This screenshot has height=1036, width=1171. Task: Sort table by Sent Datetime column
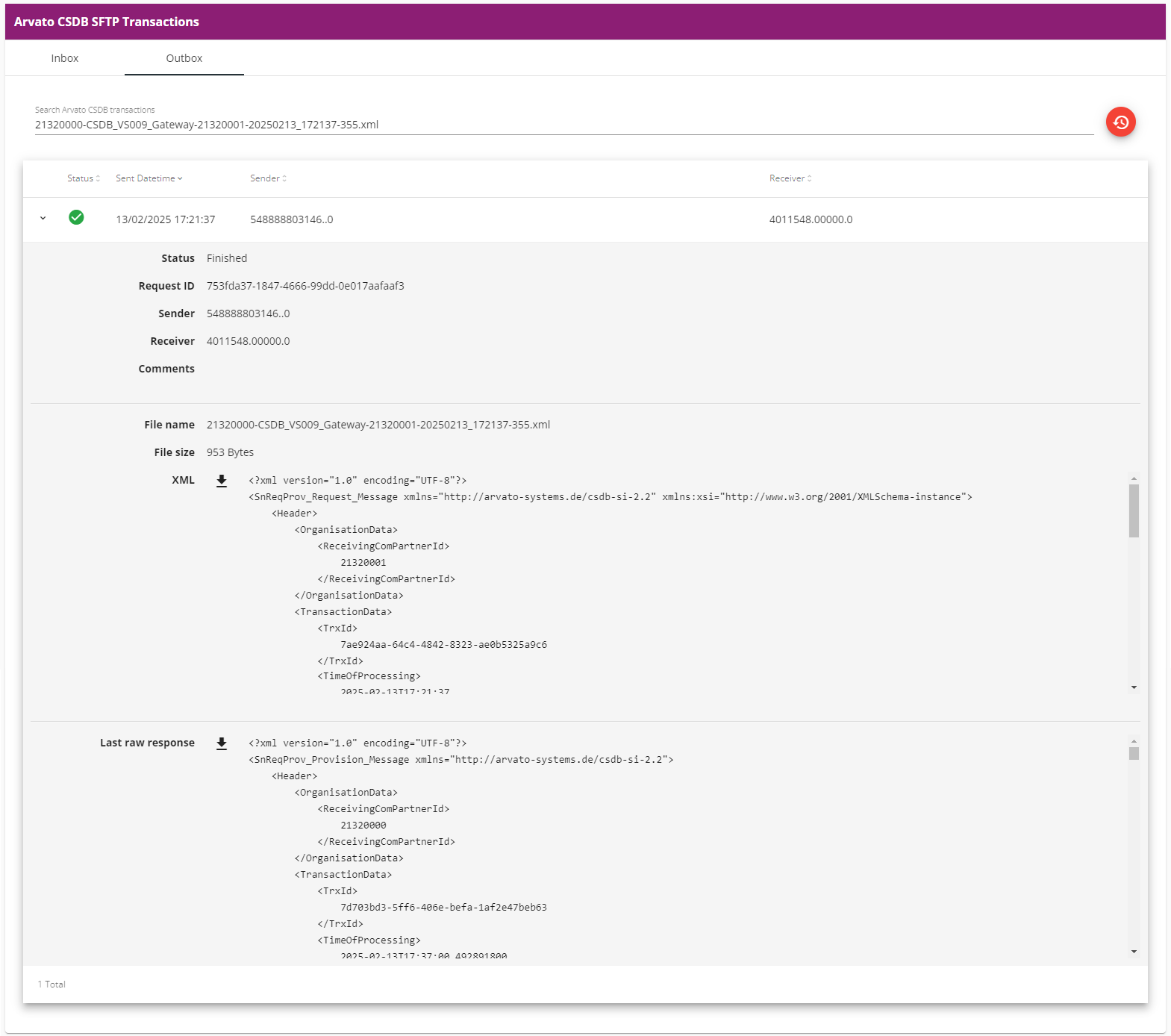pyautogui.click(x=149, y=178)
